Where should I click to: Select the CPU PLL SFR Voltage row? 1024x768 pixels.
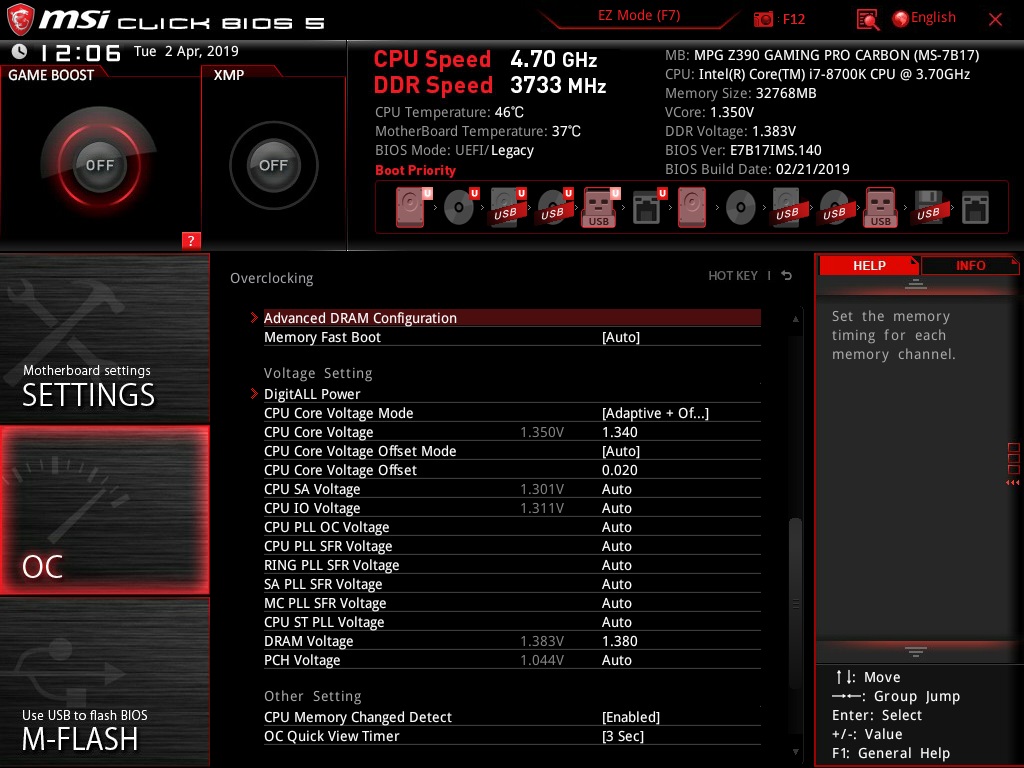click(512, 546)
